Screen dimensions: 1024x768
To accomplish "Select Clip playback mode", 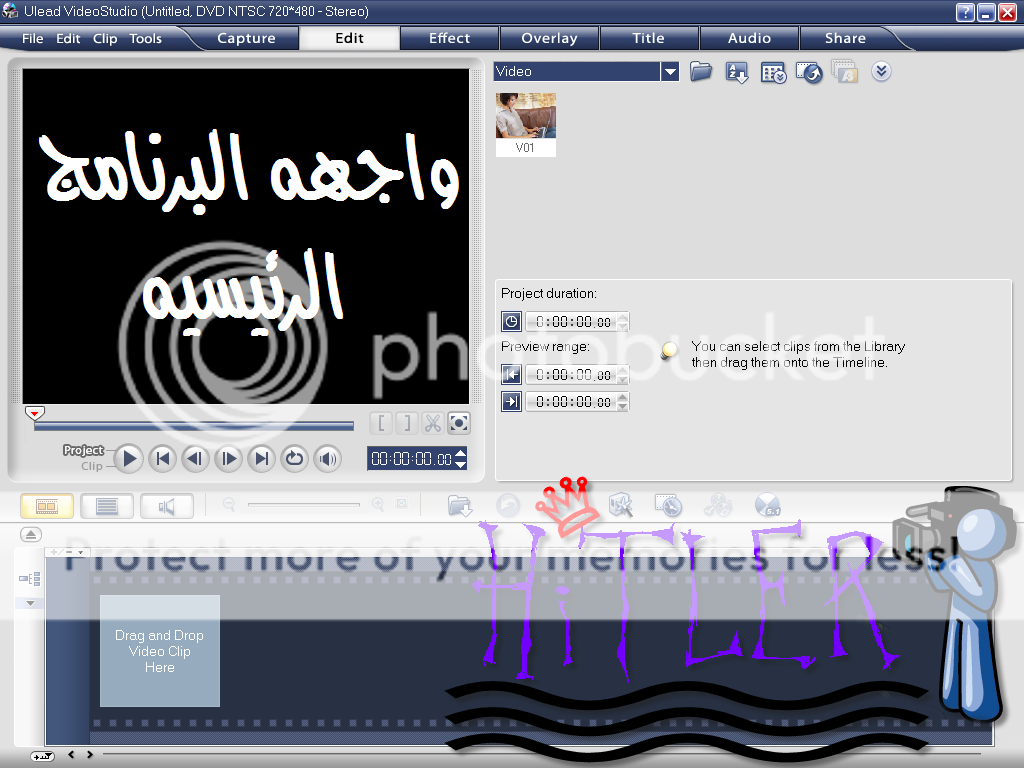I will point(91,466).
